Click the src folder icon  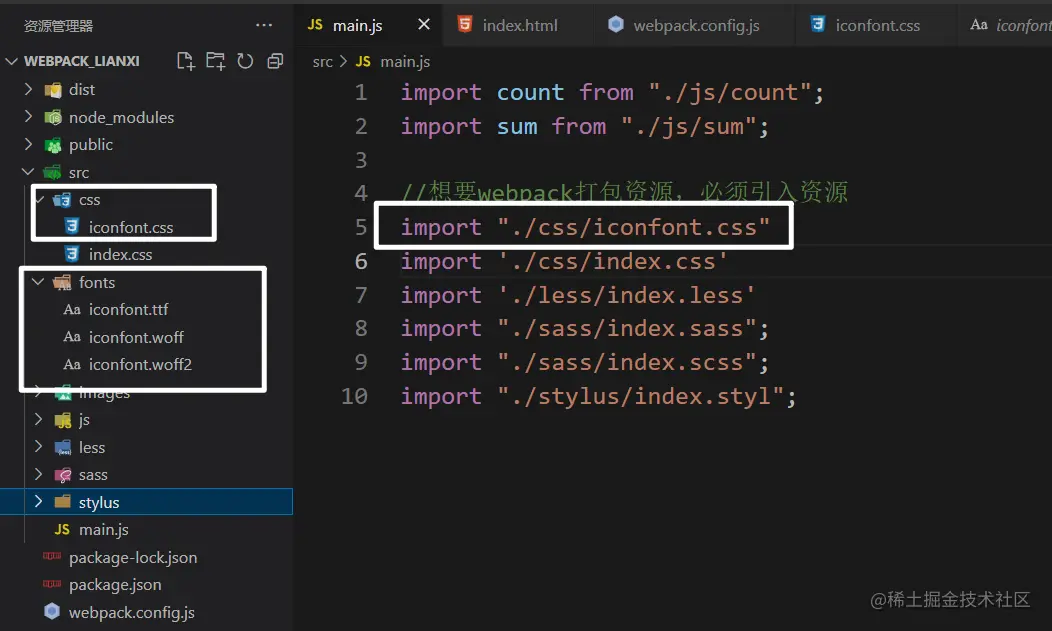pos(52,172)
